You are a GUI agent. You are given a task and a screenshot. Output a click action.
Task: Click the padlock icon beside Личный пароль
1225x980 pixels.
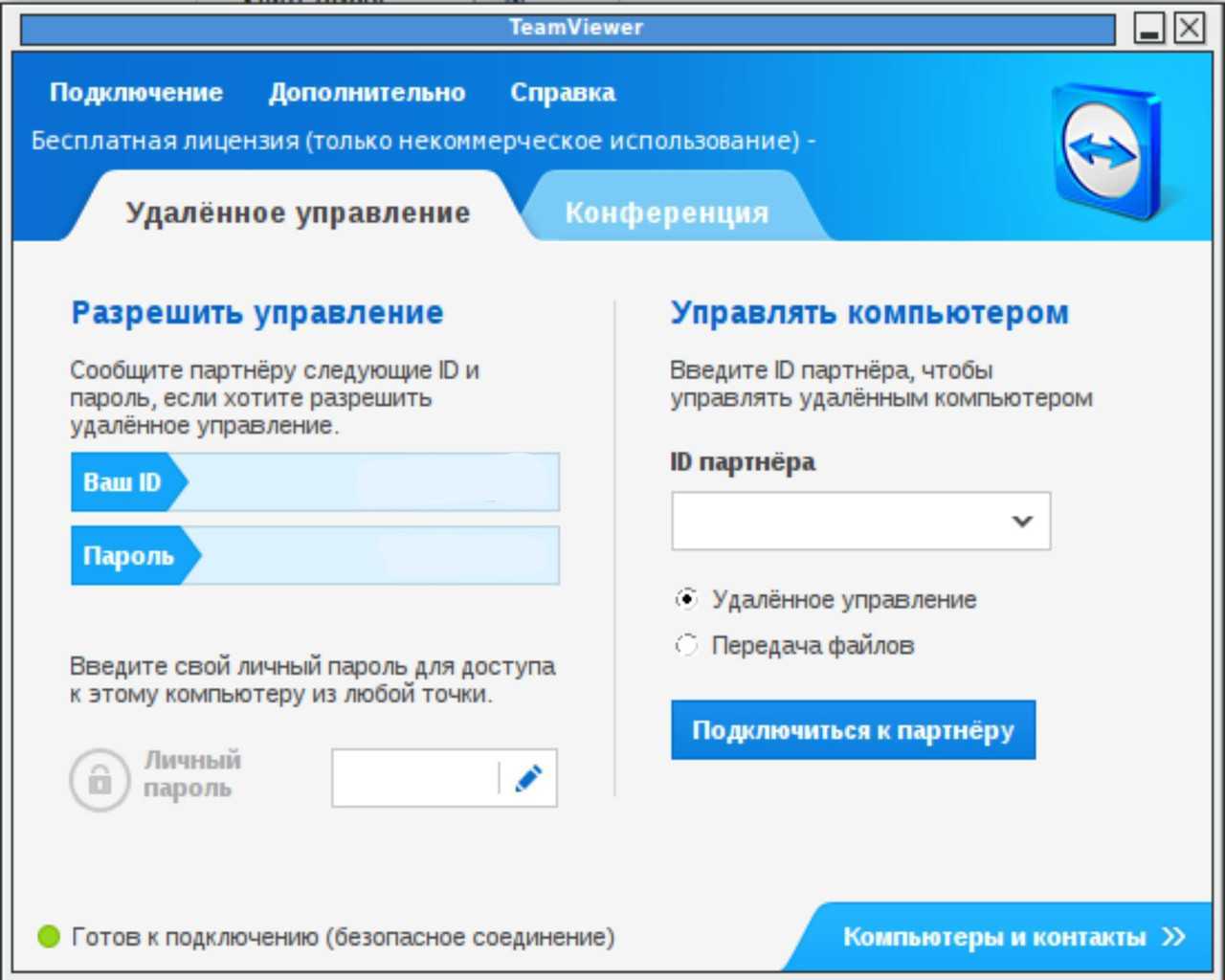(x=100, y=780)
